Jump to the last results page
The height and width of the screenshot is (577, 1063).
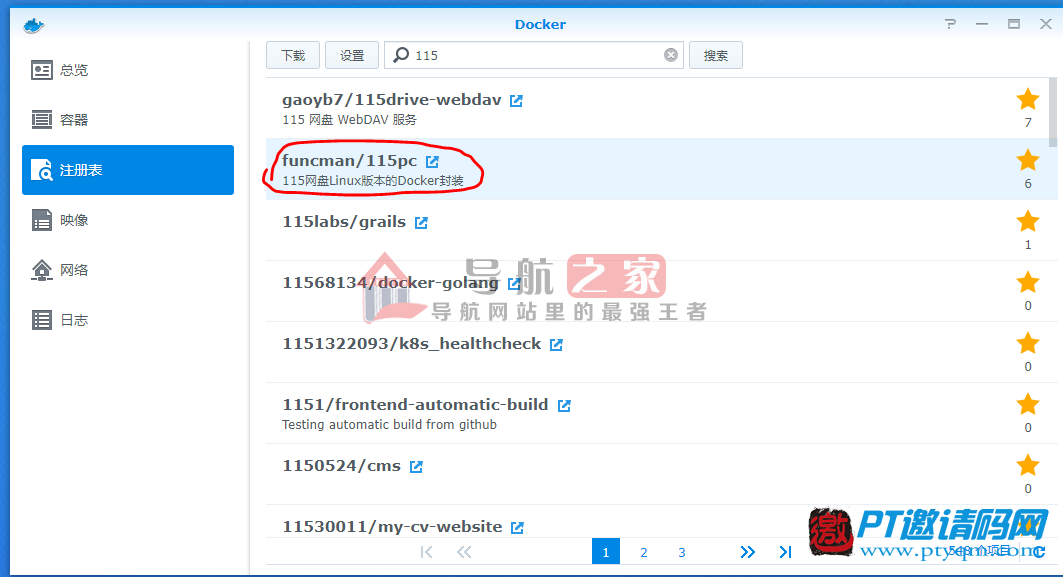[785, 552]
